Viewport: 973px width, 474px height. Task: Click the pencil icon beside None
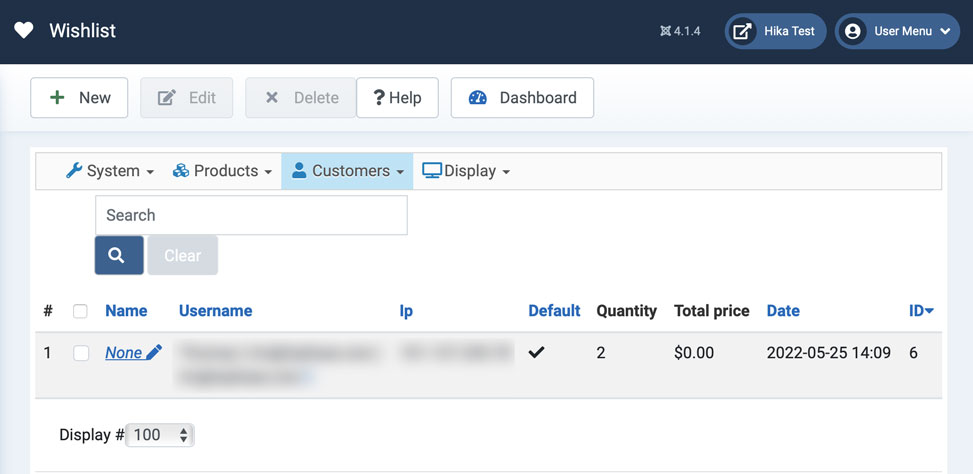coord(154,352)
